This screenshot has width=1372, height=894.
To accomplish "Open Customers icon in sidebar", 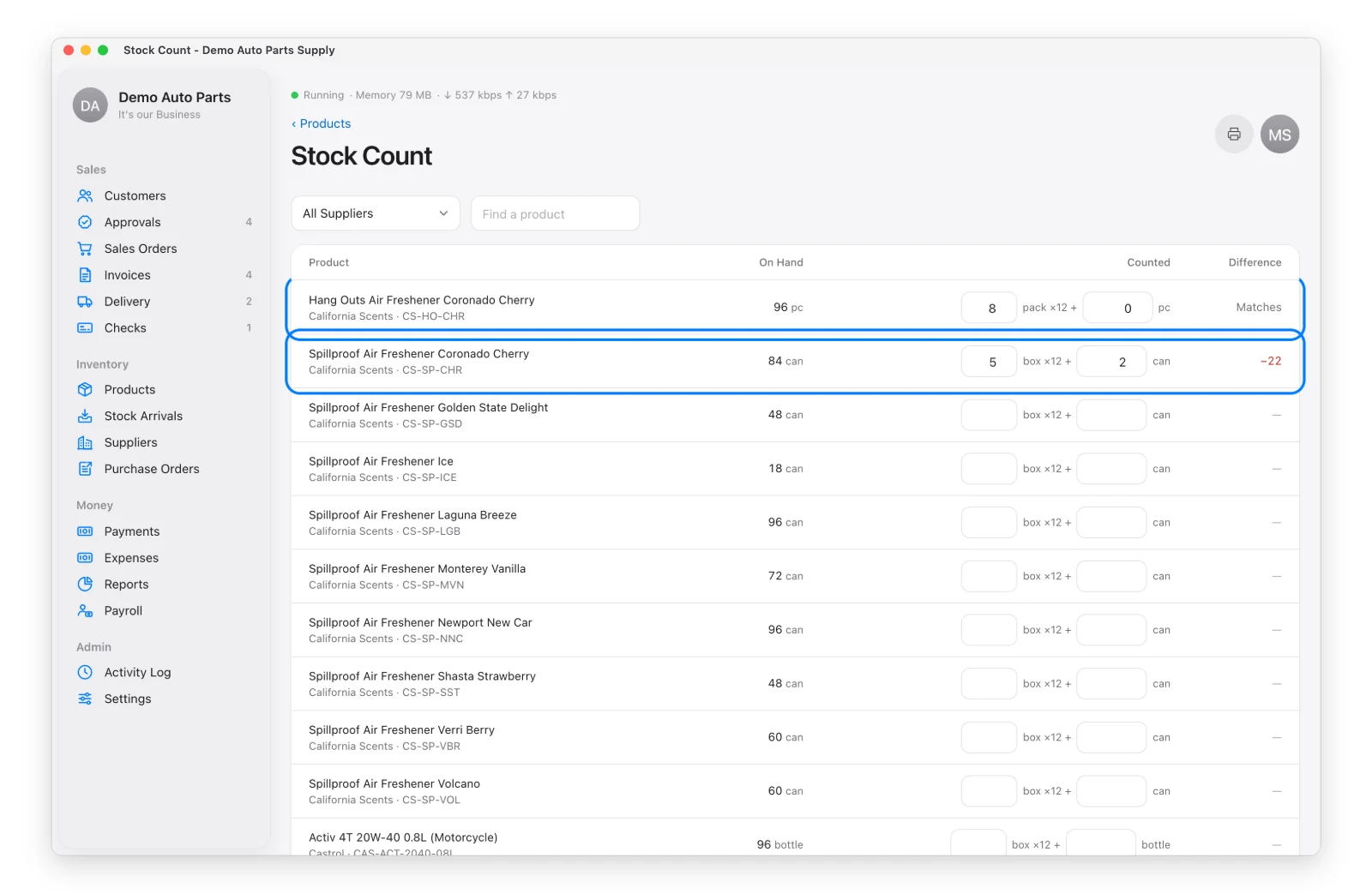I will tap(85, 195).
